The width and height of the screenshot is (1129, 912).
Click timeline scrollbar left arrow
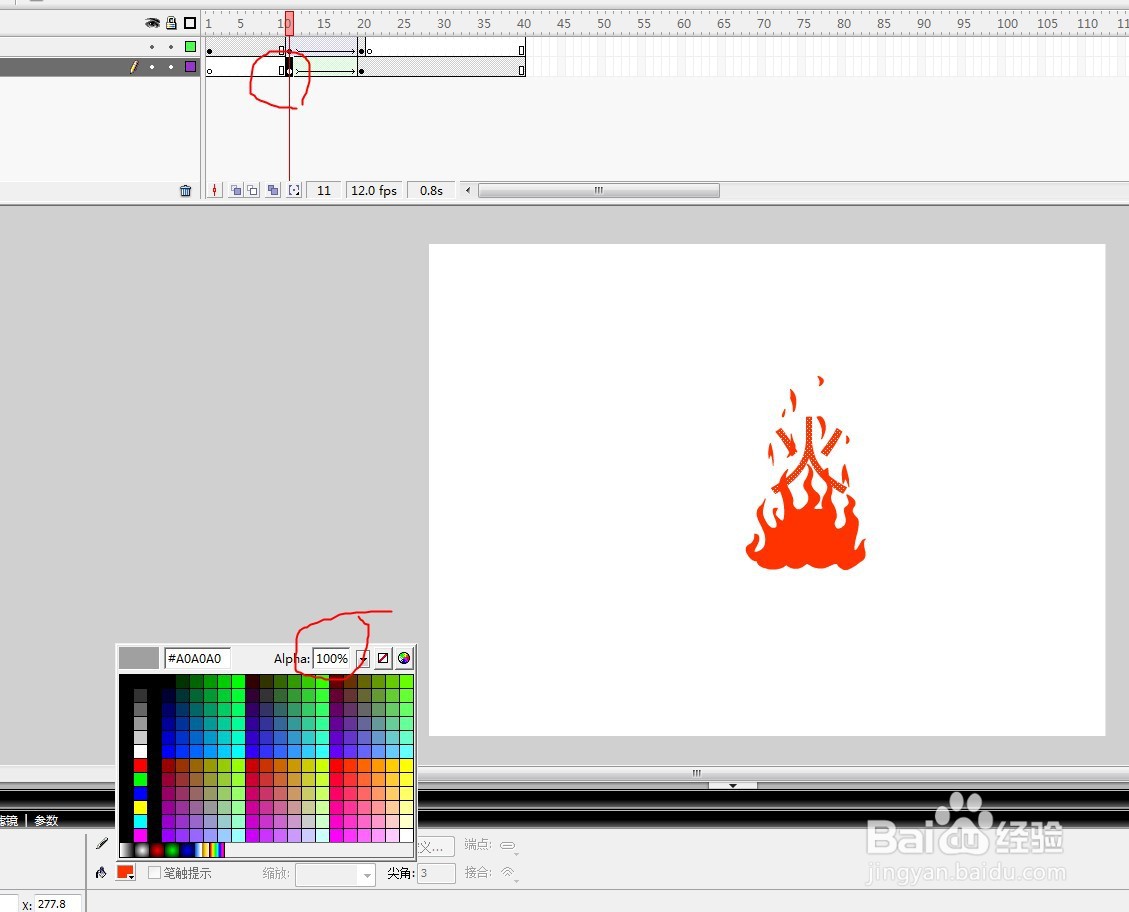[468, 191]
